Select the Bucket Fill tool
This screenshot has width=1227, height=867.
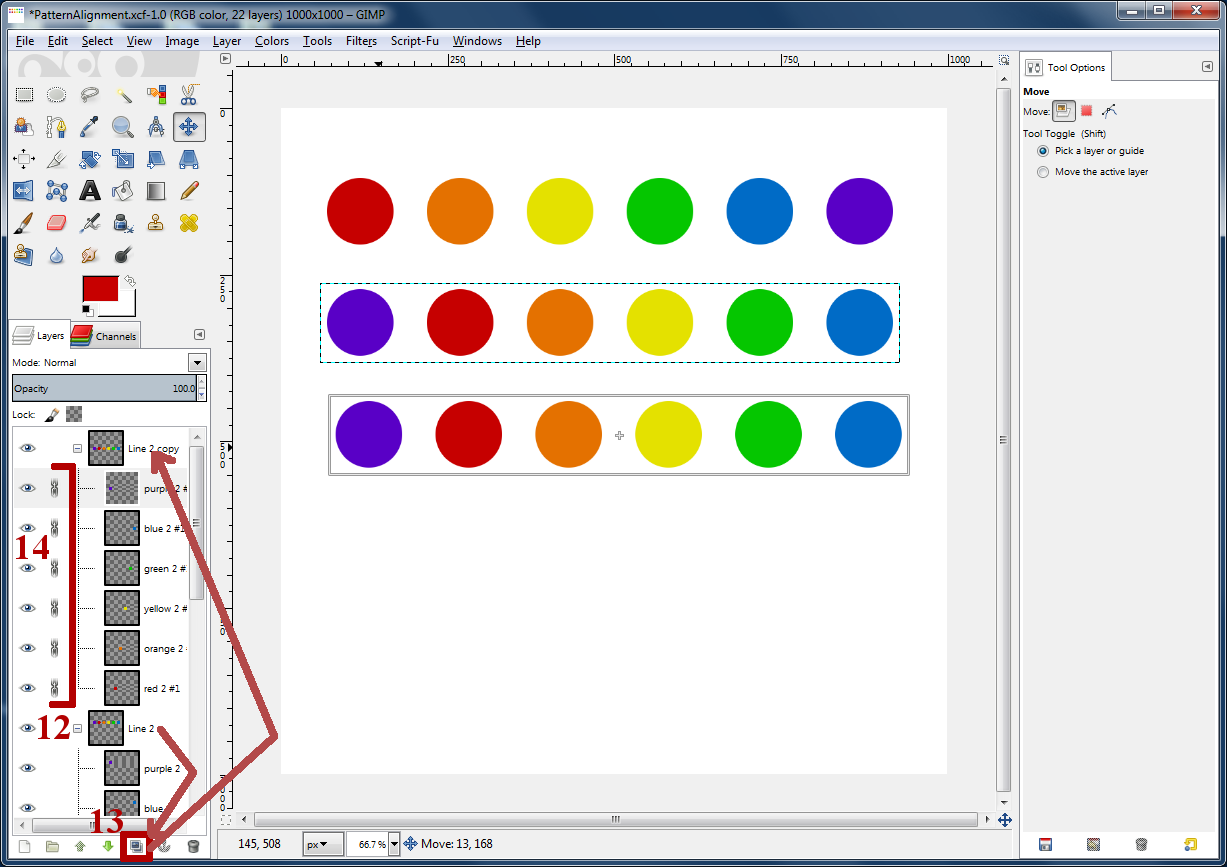coord(123,190)
